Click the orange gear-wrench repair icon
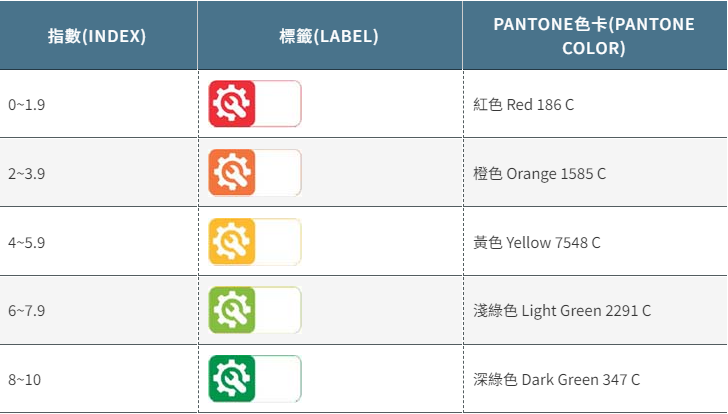Viewport: 728px width, 414px height. click(x=232, y=172)
